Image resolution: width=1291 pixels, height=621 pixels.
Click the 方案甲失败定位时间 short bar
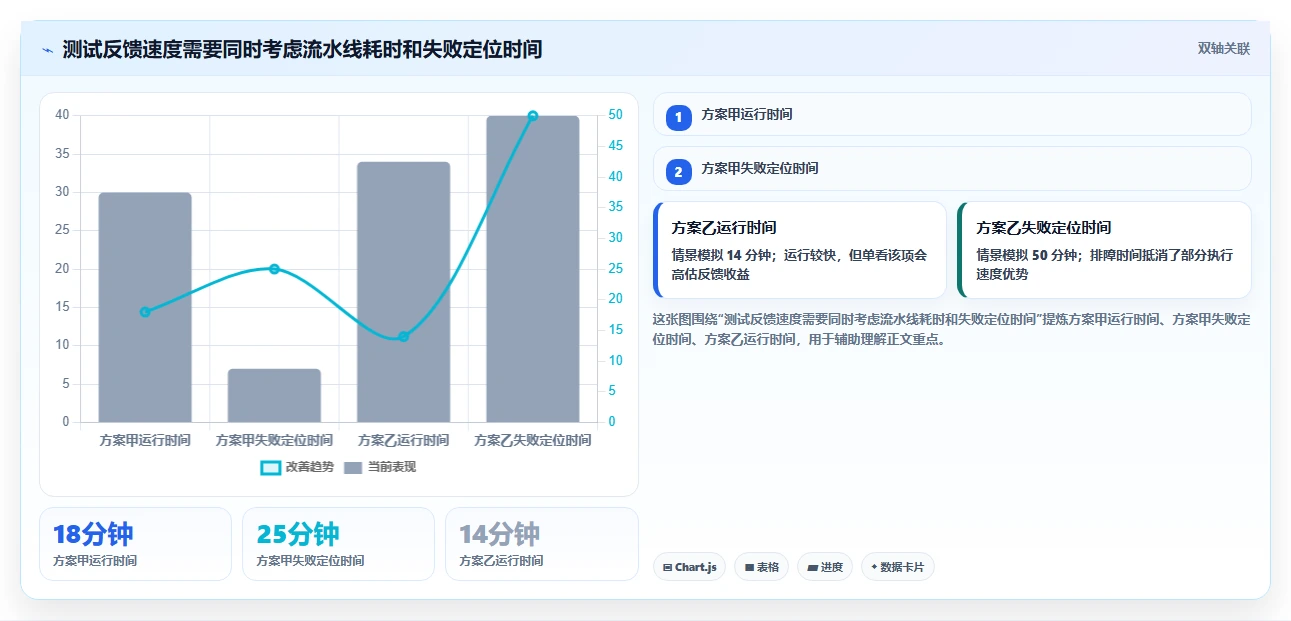coord(274,395)
